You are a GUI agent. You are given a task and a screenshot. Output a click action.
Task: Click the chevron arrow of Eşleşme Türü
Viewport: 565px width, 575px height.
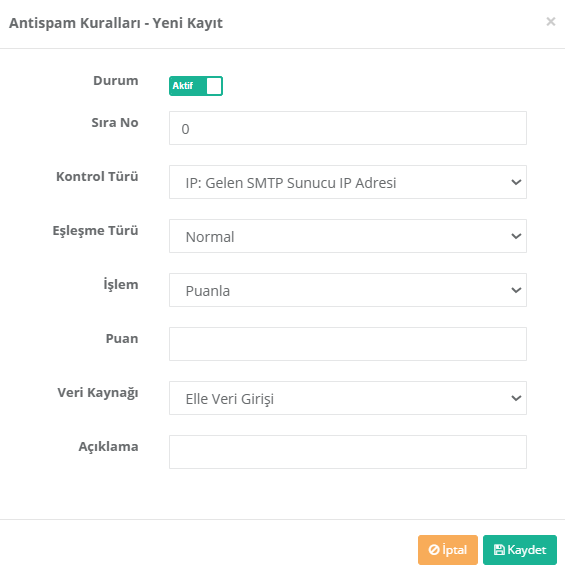516,236
